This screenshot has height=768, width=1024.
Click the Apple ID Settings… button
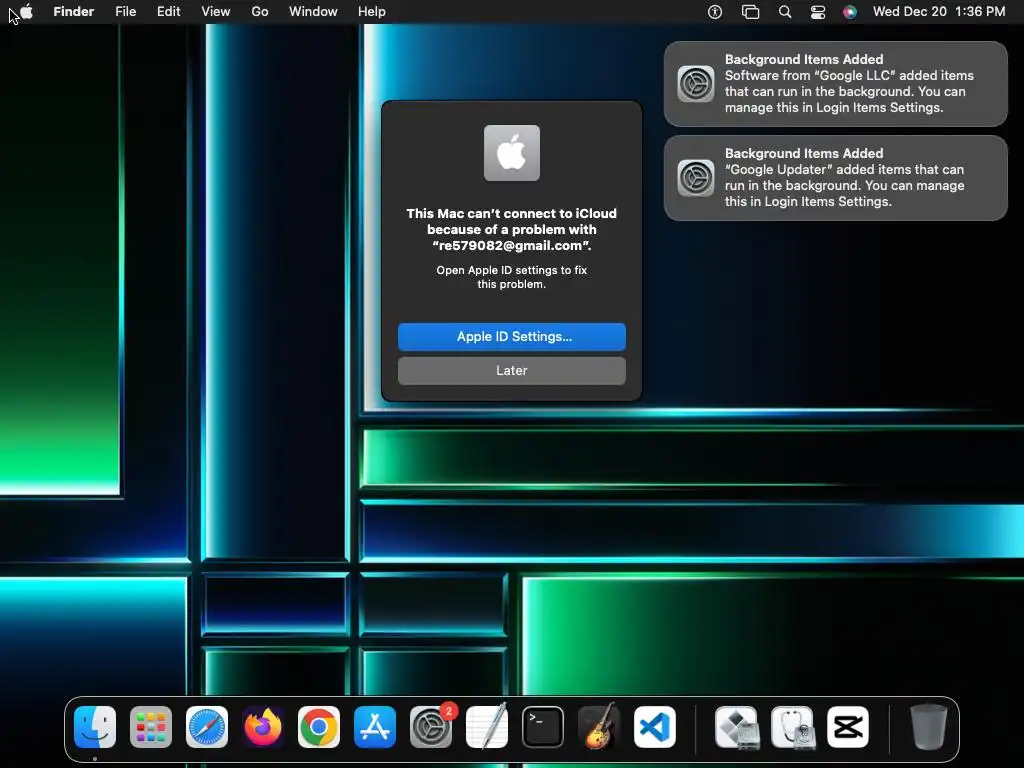point(512,337)
